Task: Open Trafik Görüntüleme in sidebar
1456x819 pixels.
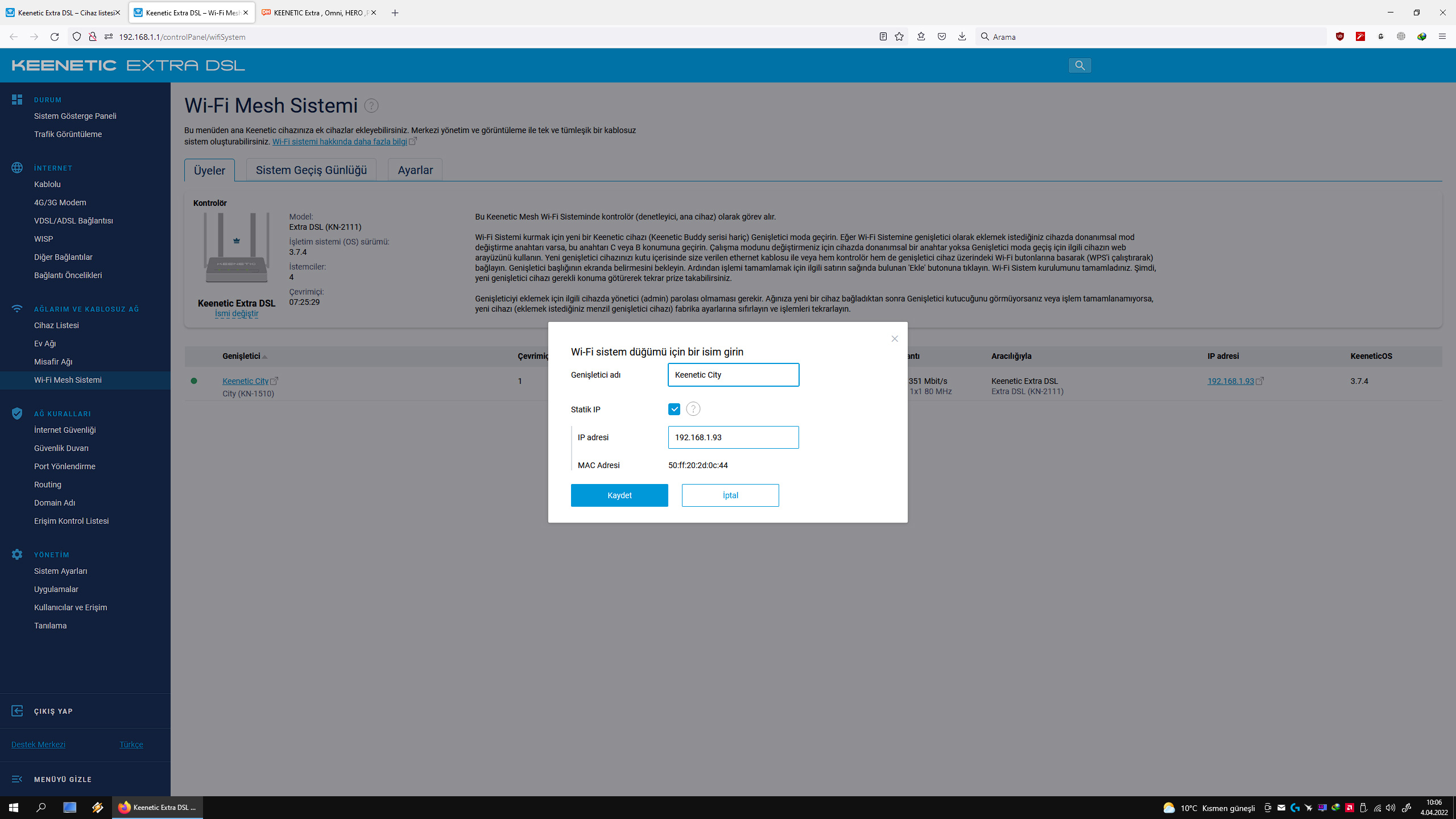Action: point(68,134)
